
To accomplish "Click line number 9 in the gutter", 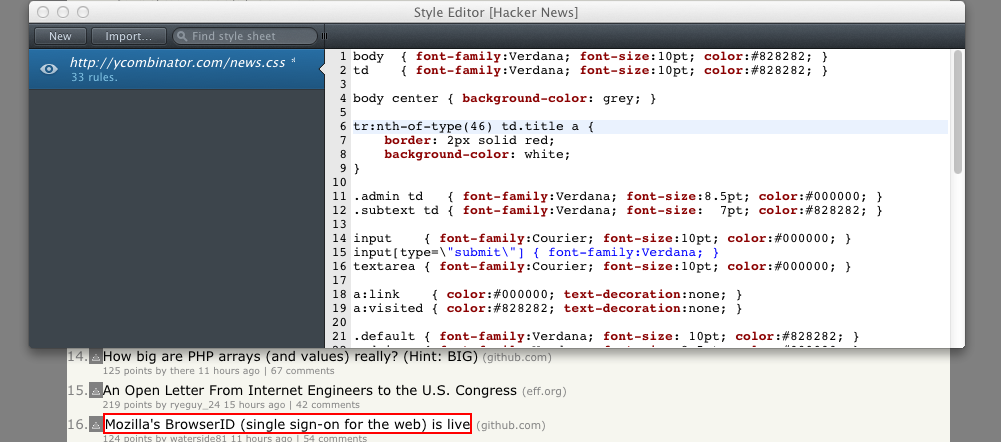I will point(343,169).
